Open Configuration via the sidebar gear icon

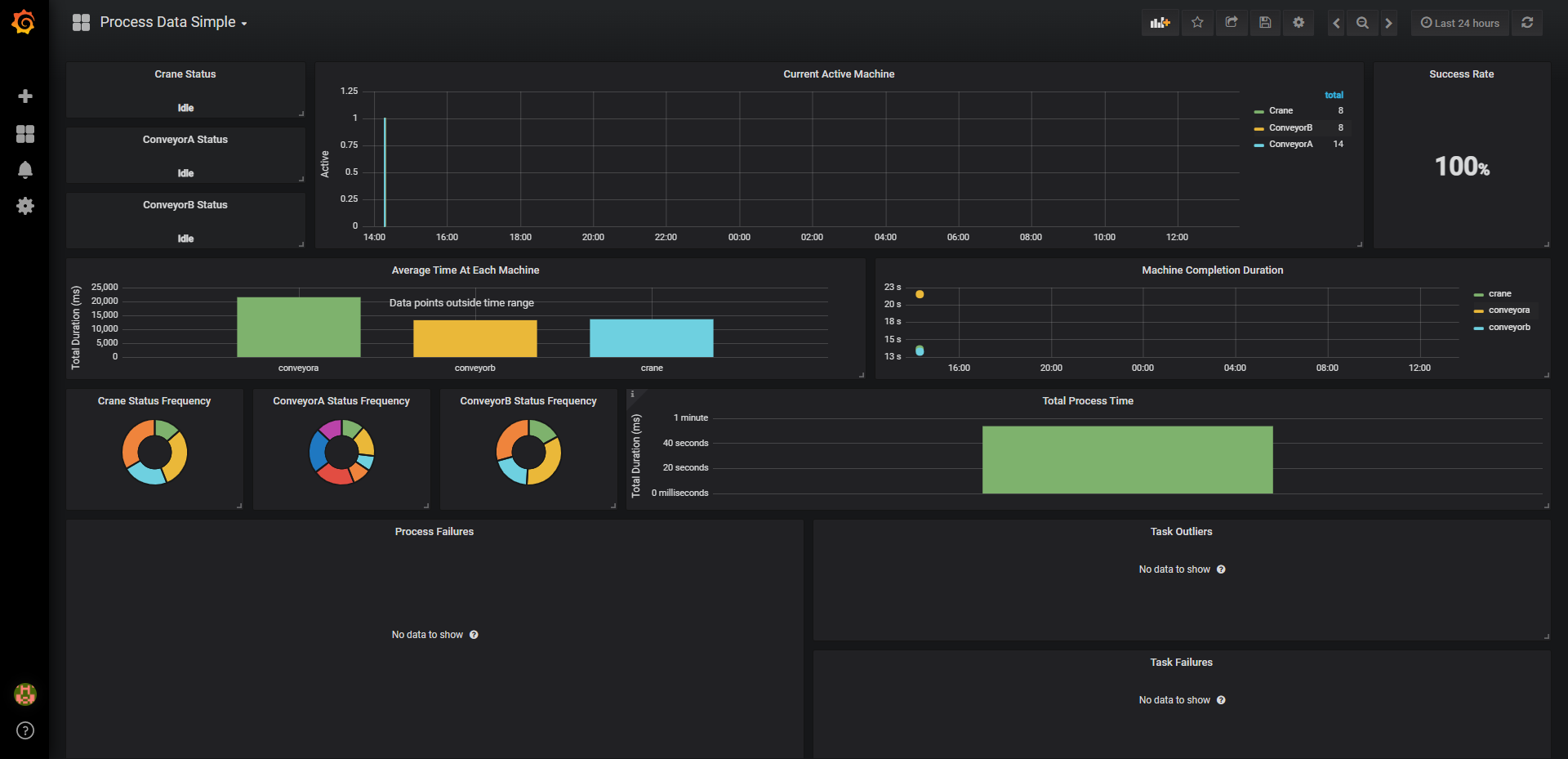point(25,206)
